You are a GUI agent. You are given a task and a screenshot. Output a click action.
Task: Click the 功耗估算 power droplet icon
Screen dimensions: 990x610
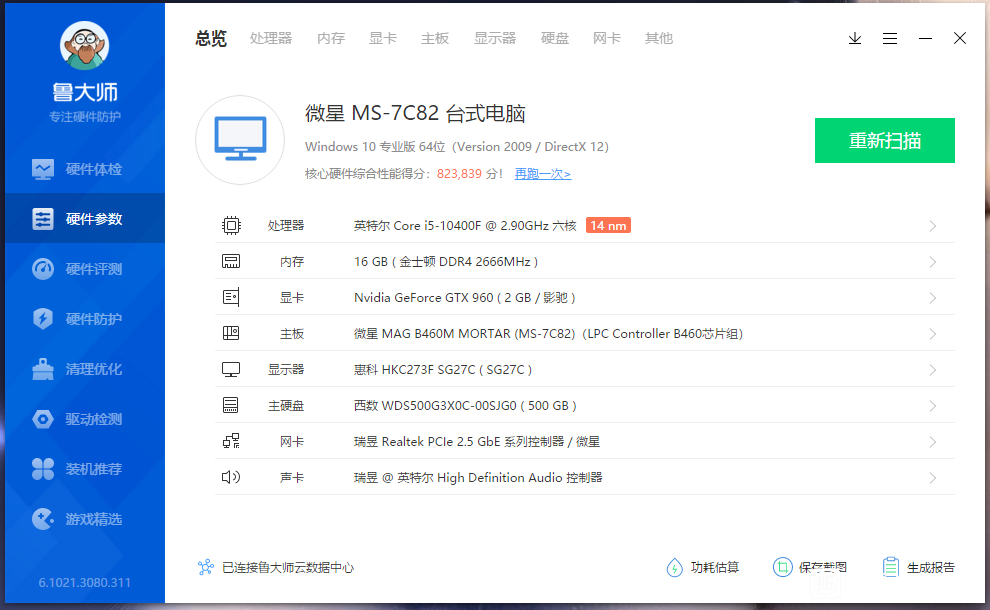point(674,568)
